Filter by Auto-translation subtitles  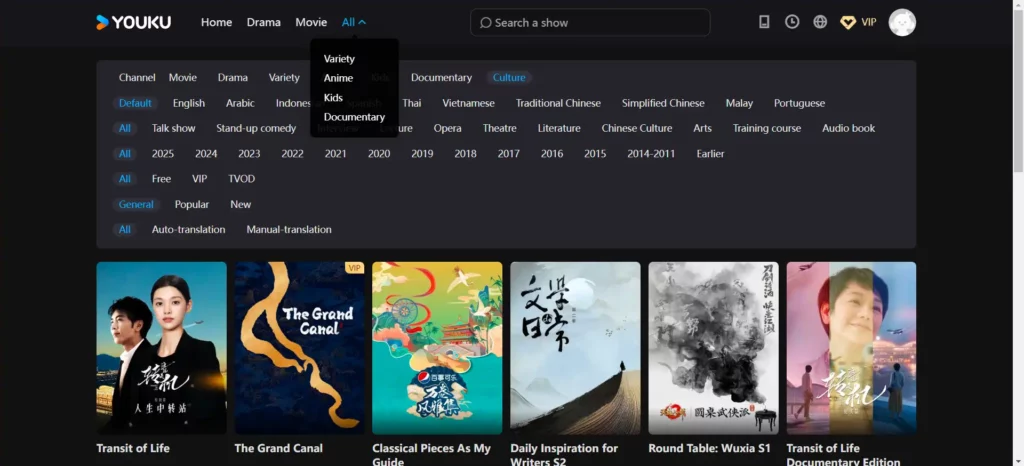point(189,230)
